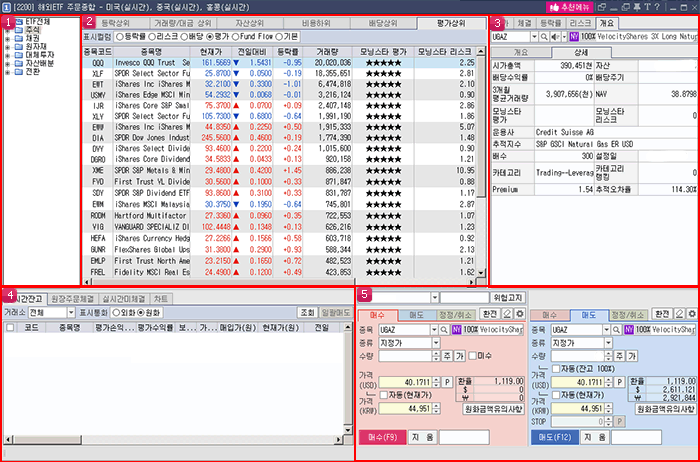Click the cascade windows icon in the title bar
Image resolution: width=700 pixels, height=462 pixels.
click(626, 7)
